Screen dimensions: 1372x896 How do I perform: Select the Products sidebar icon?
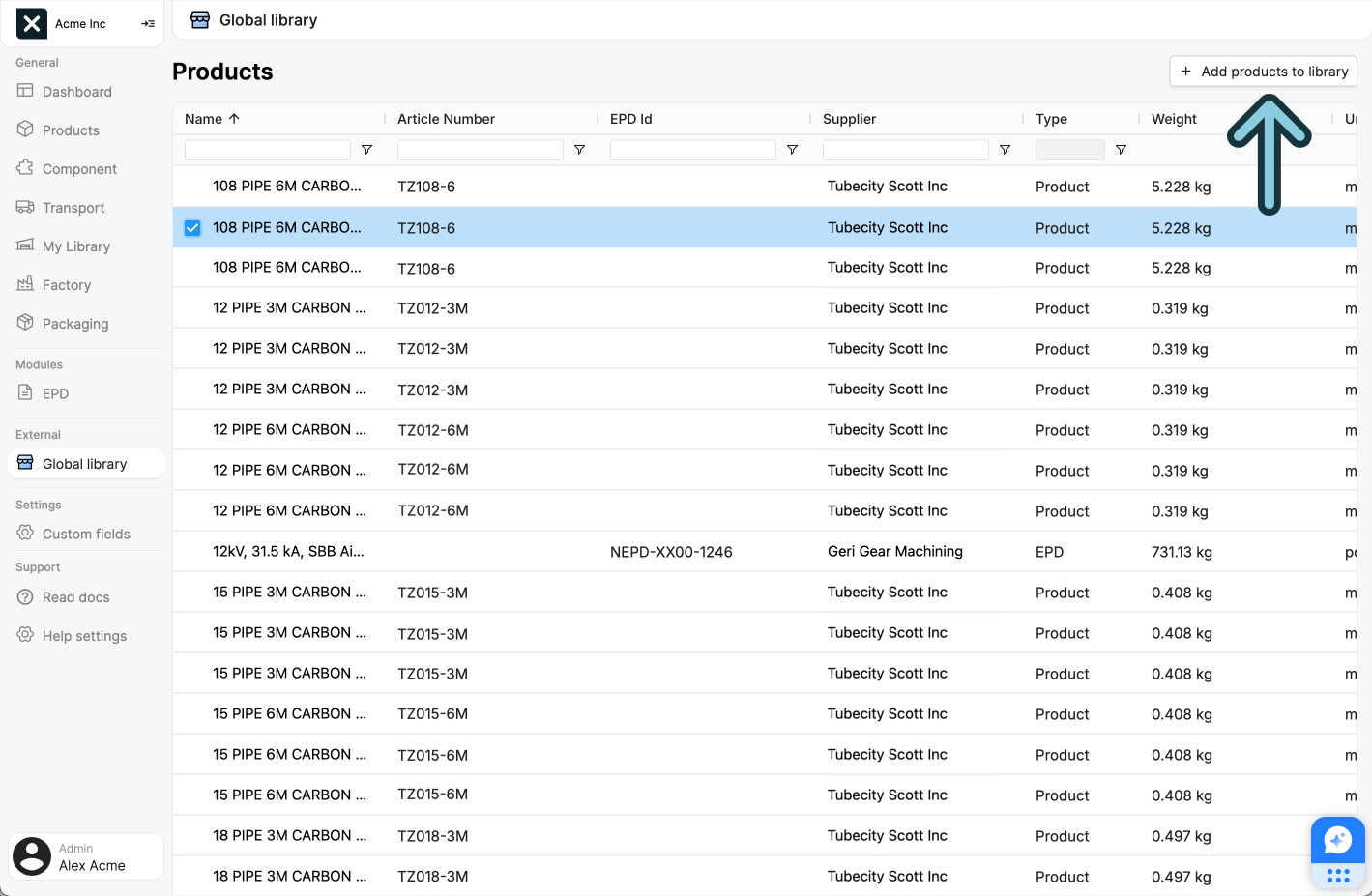click(x=70, y=130)
